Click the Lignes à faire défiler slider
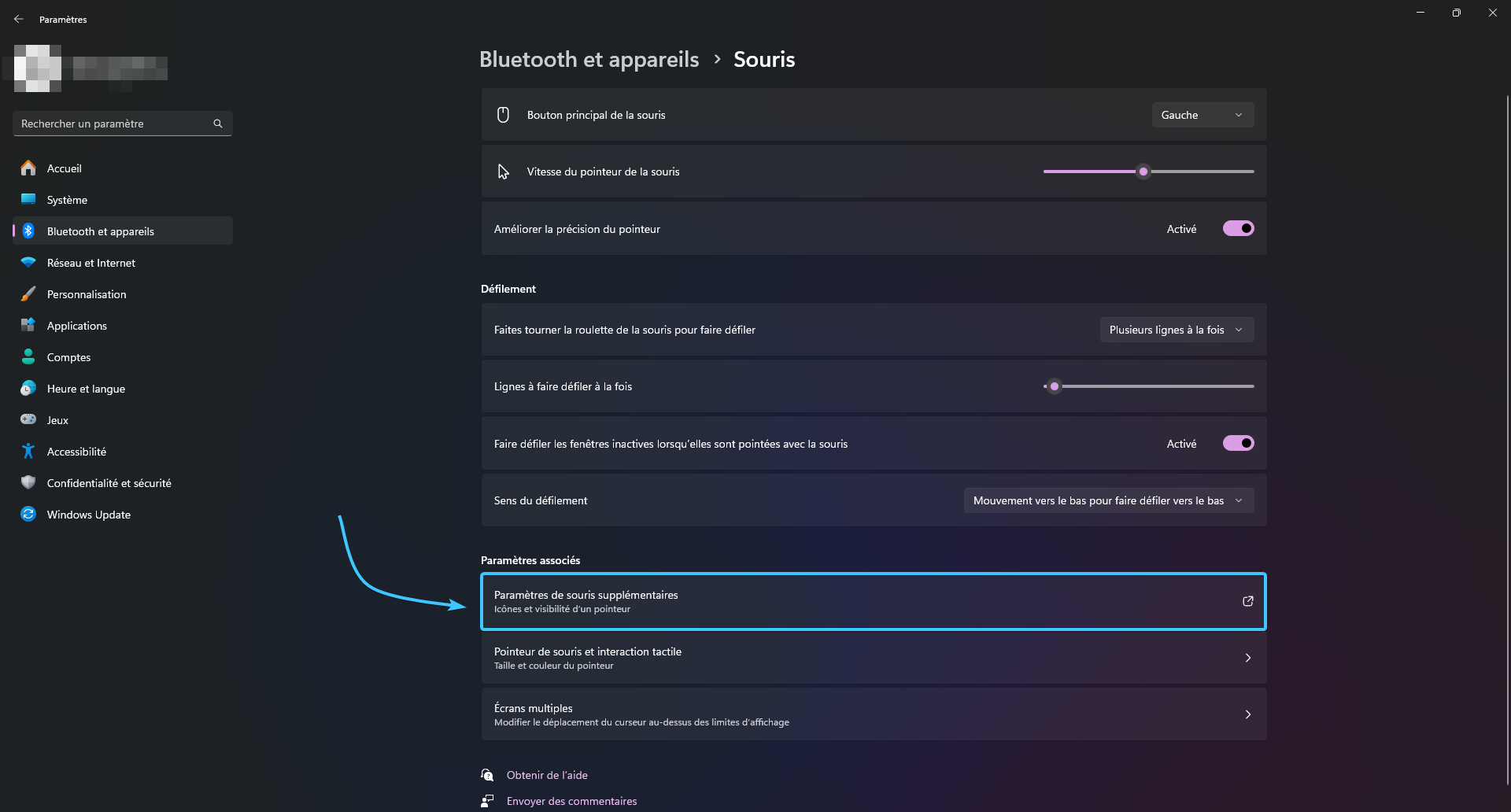 [x=1148, y=386]
